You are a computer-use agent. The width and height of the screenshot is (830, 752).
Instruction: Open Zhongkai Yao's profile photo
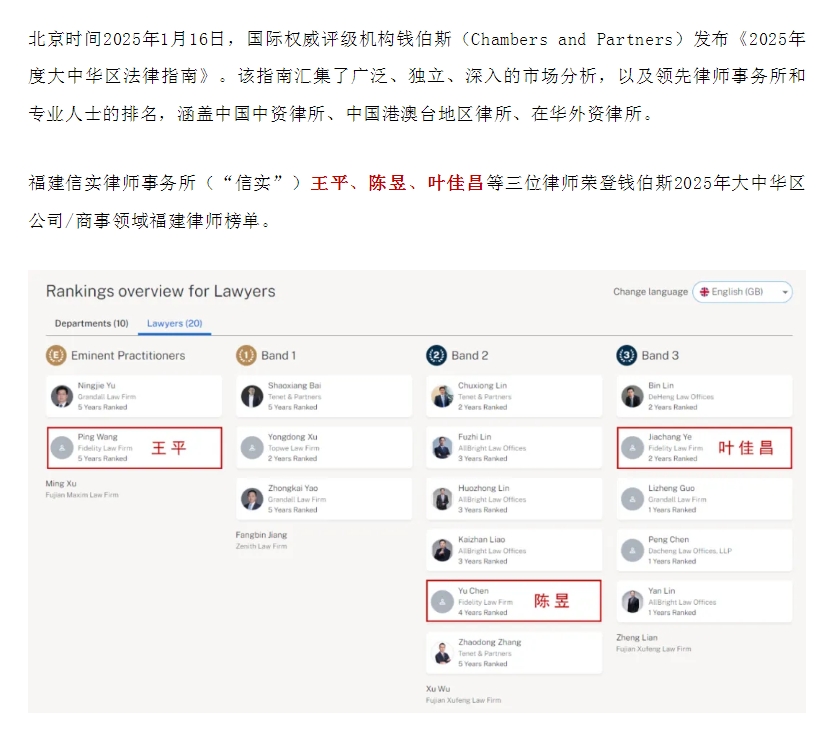(x=252, y=499)
